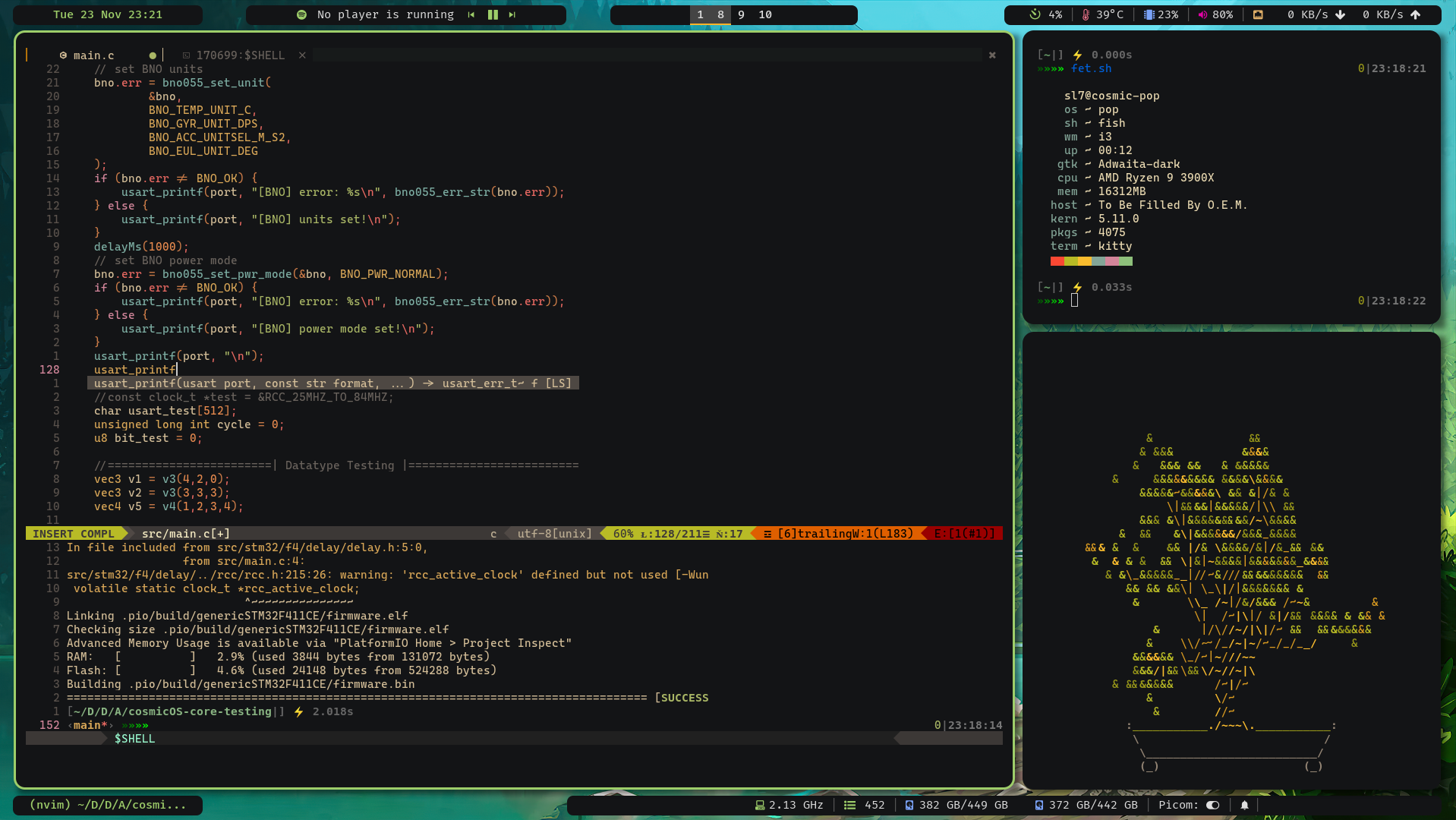Click the utf-8[unix] encoding indicator
The image size is (1456, 820).
coord(554,534)
